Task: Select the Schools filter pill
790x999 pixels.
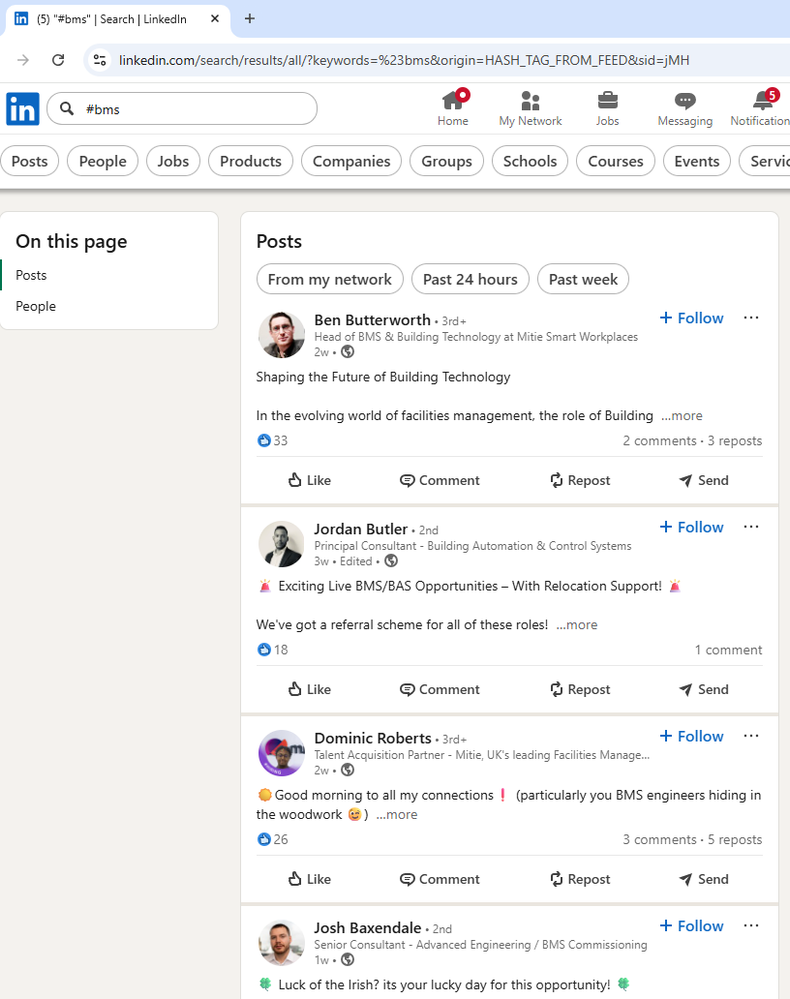Action: (x=530, y=161)
